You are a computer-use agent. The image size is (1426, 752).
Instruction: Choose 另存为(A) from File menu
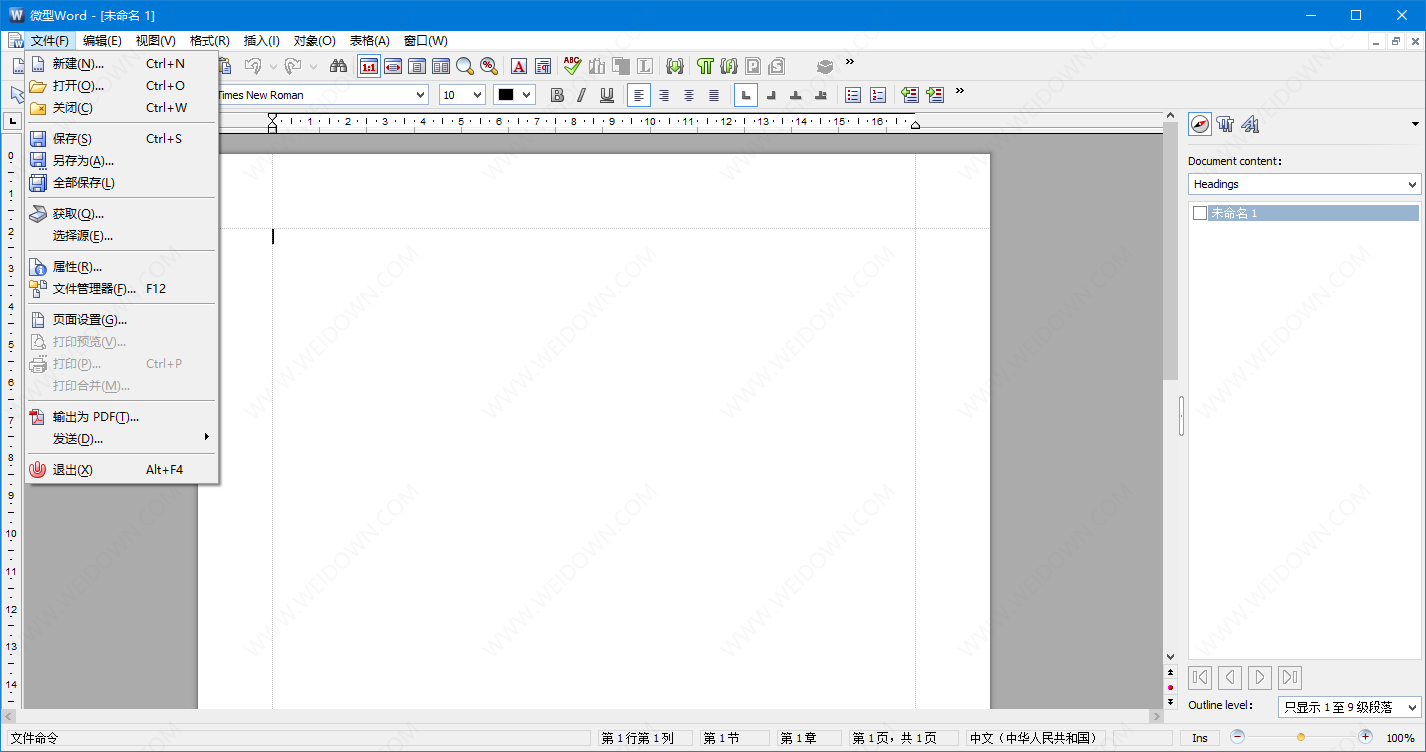pyautogui.click(x=121, y=160)
